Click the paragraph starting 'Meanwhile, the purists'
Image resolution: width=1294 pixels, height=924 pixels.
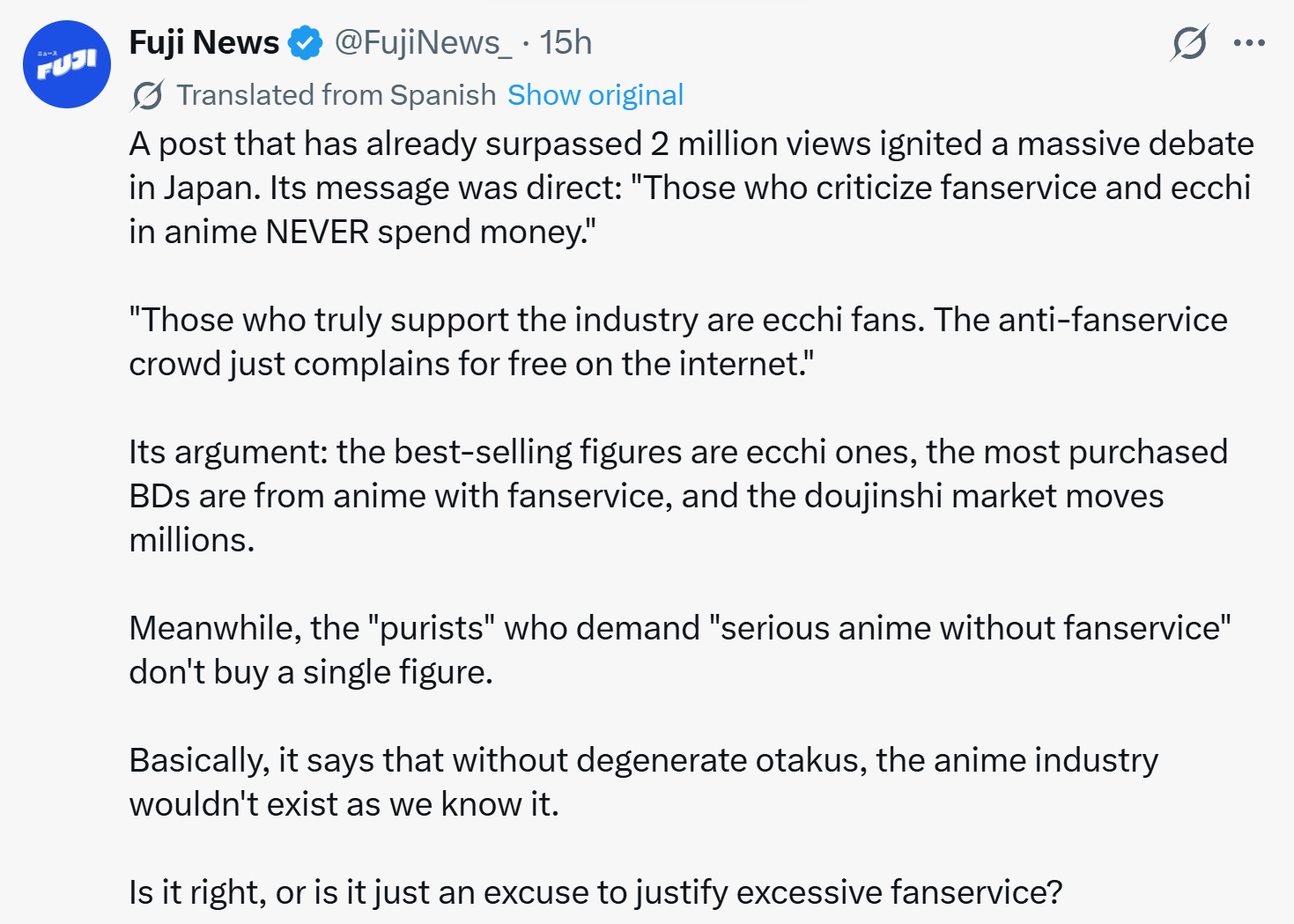point(679,628)
